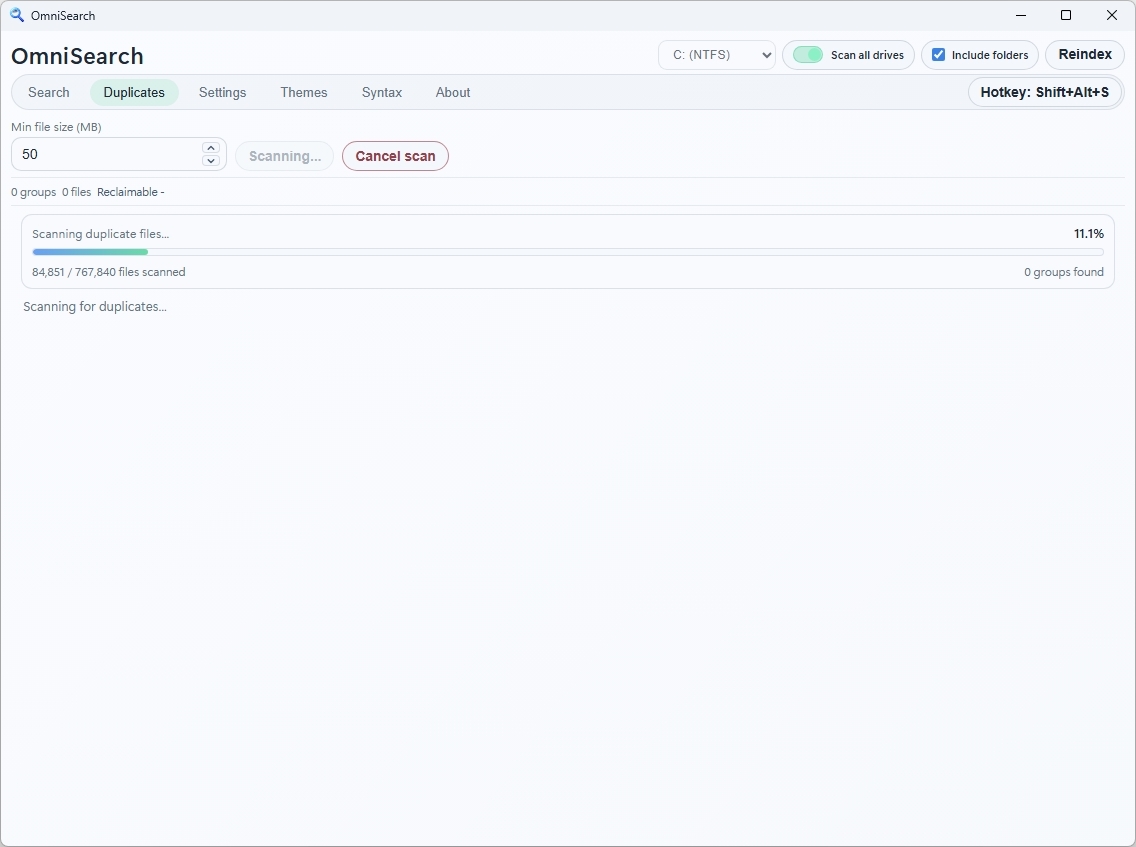Uncheck the Include folders checkbox
This screenshot has width=1136, height=847.
pyautogui.click(x=938, y=55)
